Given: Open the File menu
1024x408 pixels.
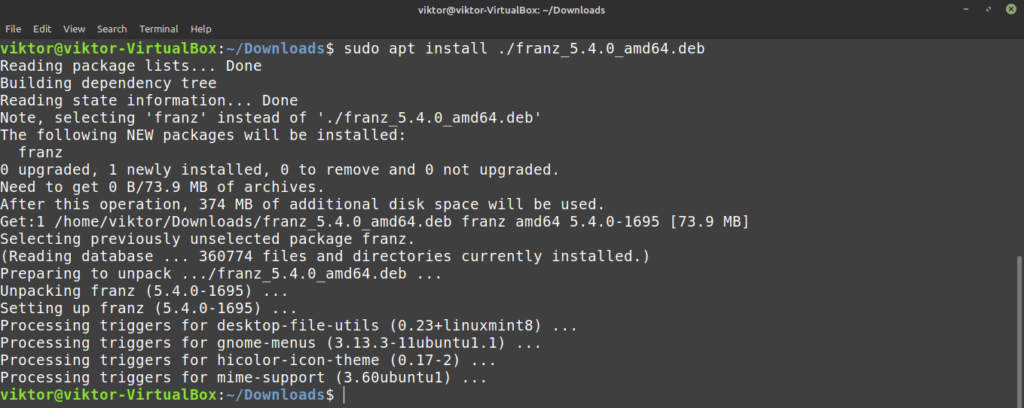Looking at the screenshot, I should pos(15,29).
